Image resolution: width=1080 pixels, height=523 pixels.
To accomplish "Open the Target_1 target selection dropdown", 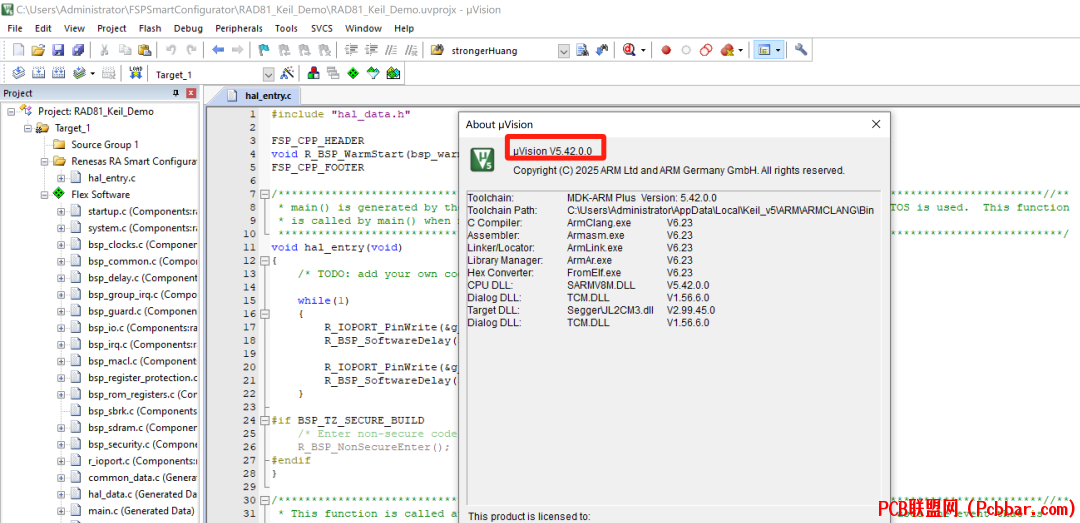I will click(x=269, y=74).
